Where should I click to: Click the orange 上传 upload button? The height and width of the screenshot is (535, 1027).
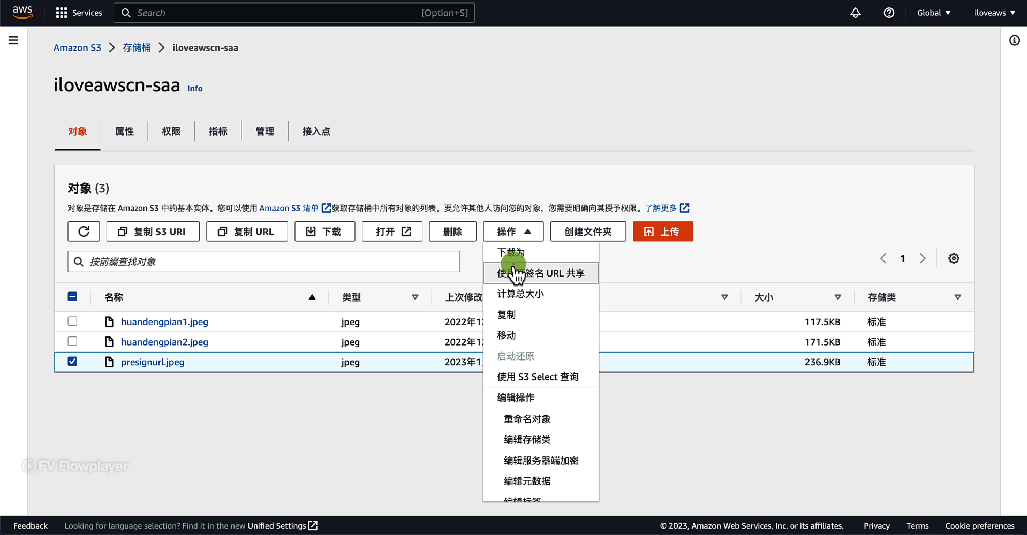coord(662,231)
